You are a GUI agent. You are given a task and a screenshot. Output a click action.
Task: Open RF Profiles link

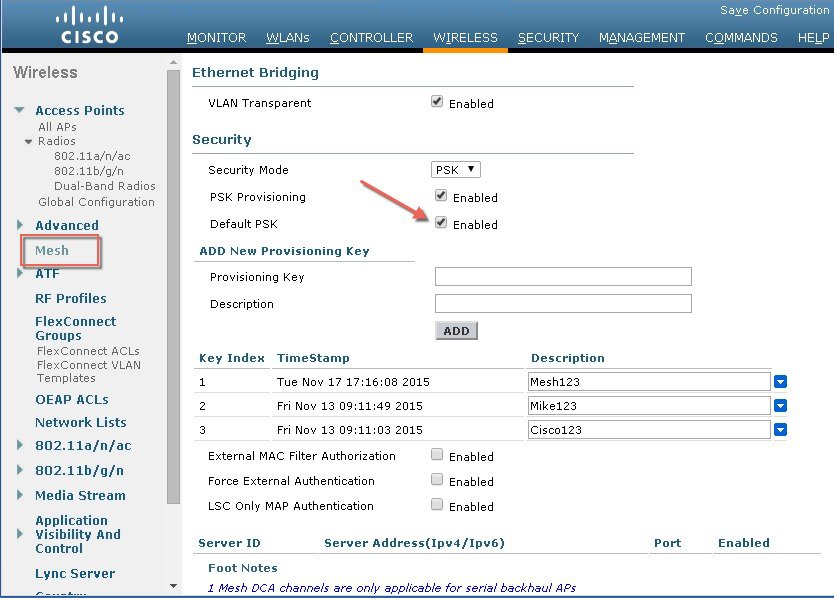tap(71, 298)
